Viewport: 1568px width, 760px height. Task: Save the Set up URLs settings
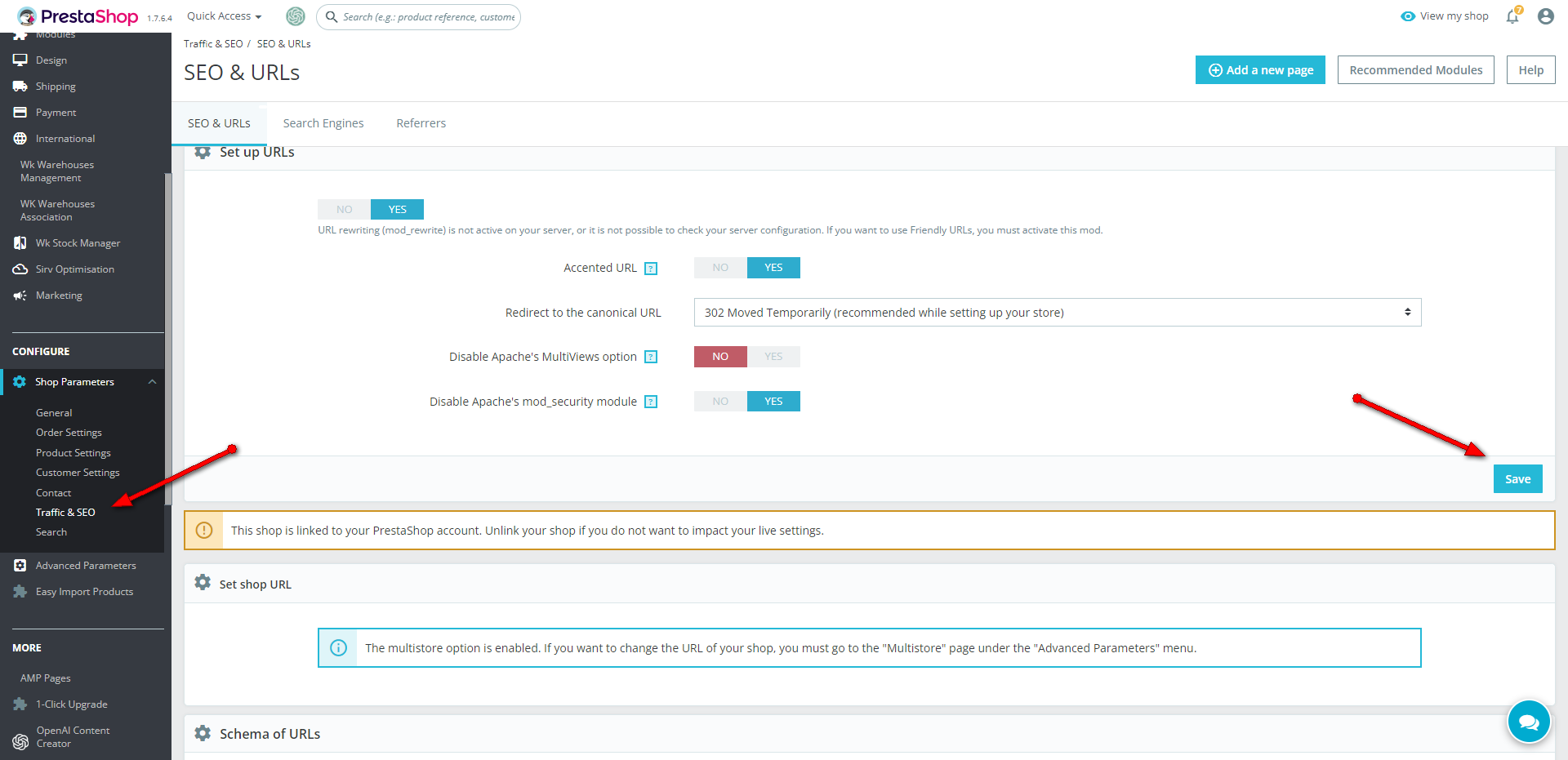pos(1518,479)
